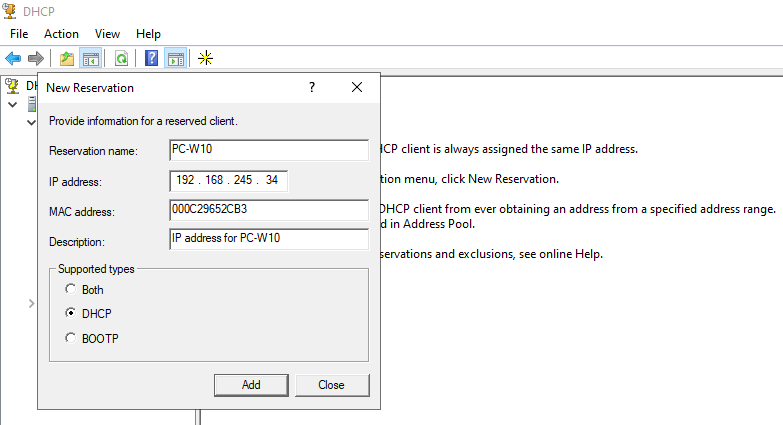Screen dimensions: 783x425
Task: Open the Action menu
Action: tap(61, 34)
